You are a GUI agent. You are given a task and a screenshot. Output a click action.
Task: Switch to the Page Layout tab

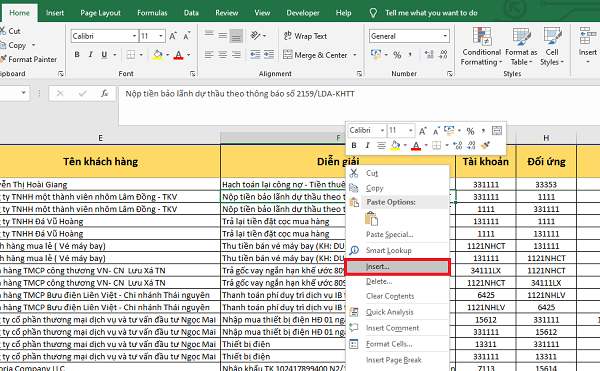[x=100, y=13]
